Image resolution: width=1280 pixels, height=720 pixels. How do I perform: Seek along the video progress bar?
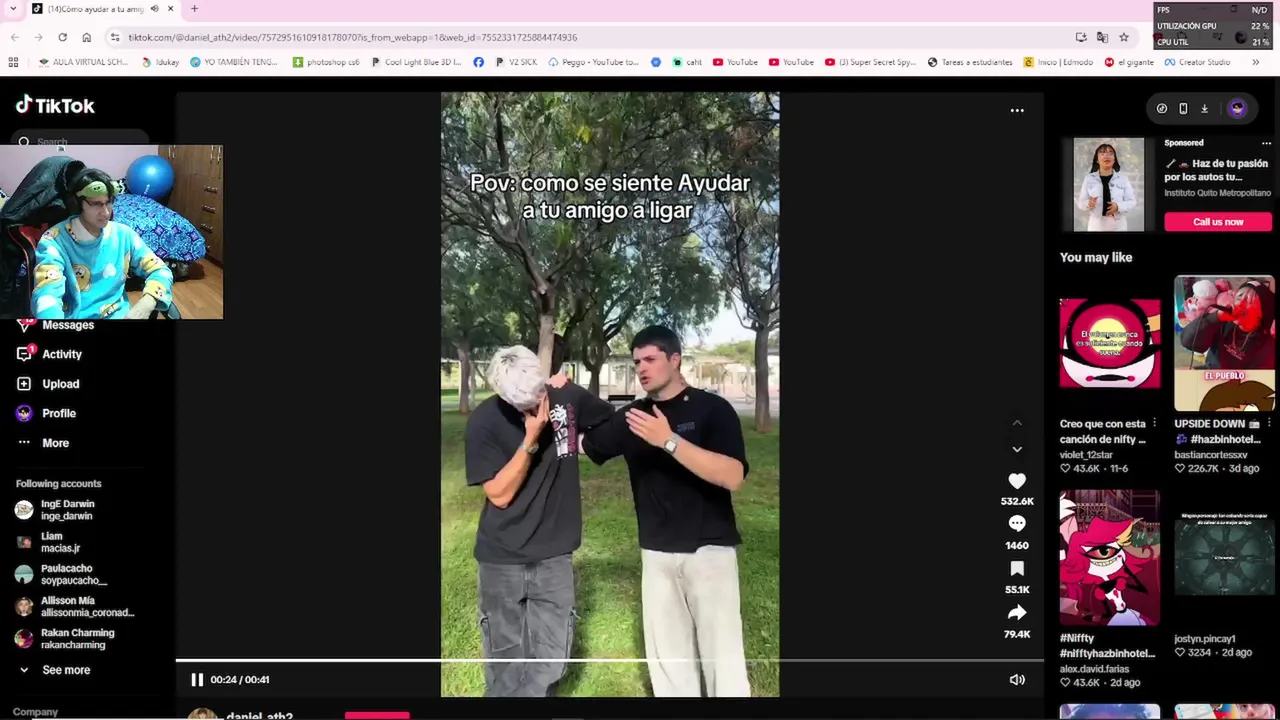[x=610, y=660]
